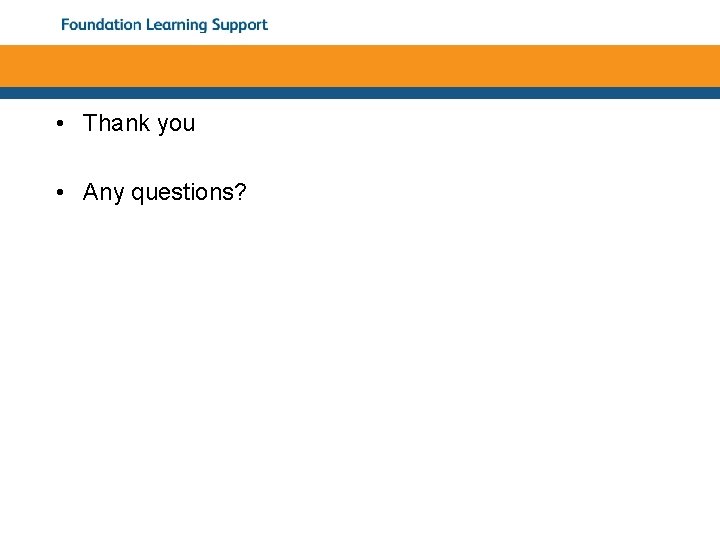This screenshot has height=540, width=720.
Task: Select the word "Learning" in the header
Action: (177, 25)
